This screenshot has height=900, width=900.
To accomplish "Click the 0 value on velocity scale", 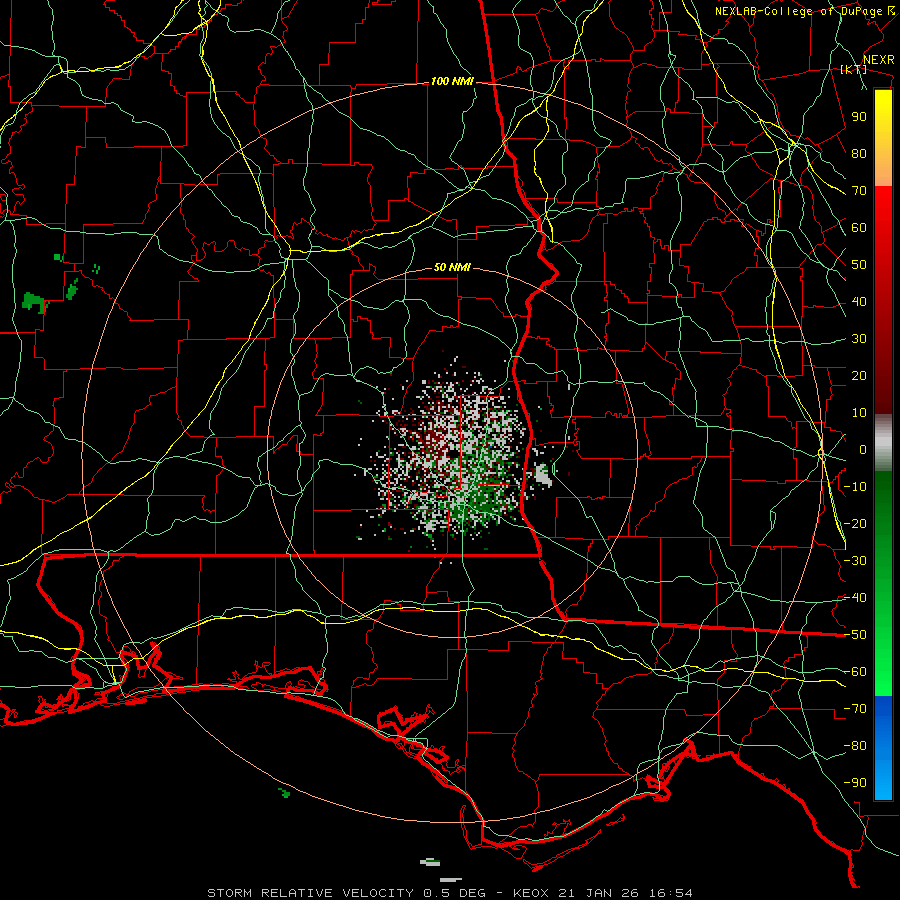I will (863, 449).
